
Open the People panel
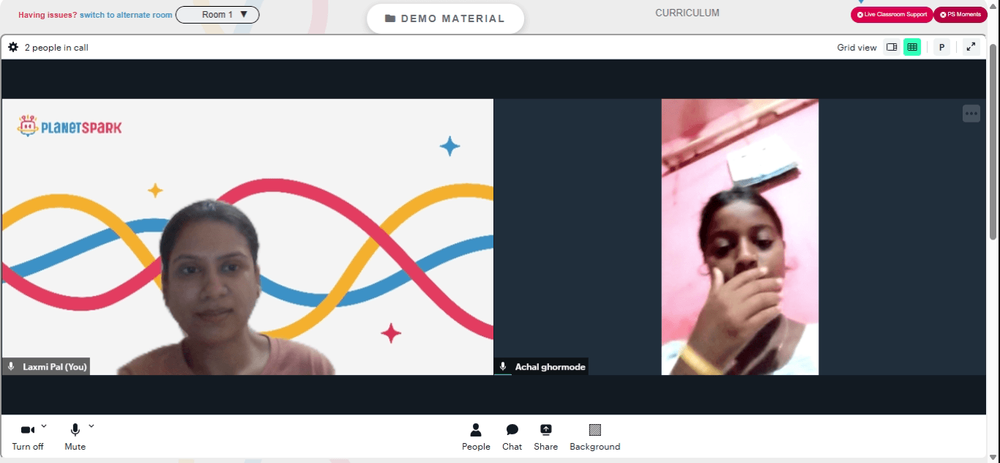point(476,437)
